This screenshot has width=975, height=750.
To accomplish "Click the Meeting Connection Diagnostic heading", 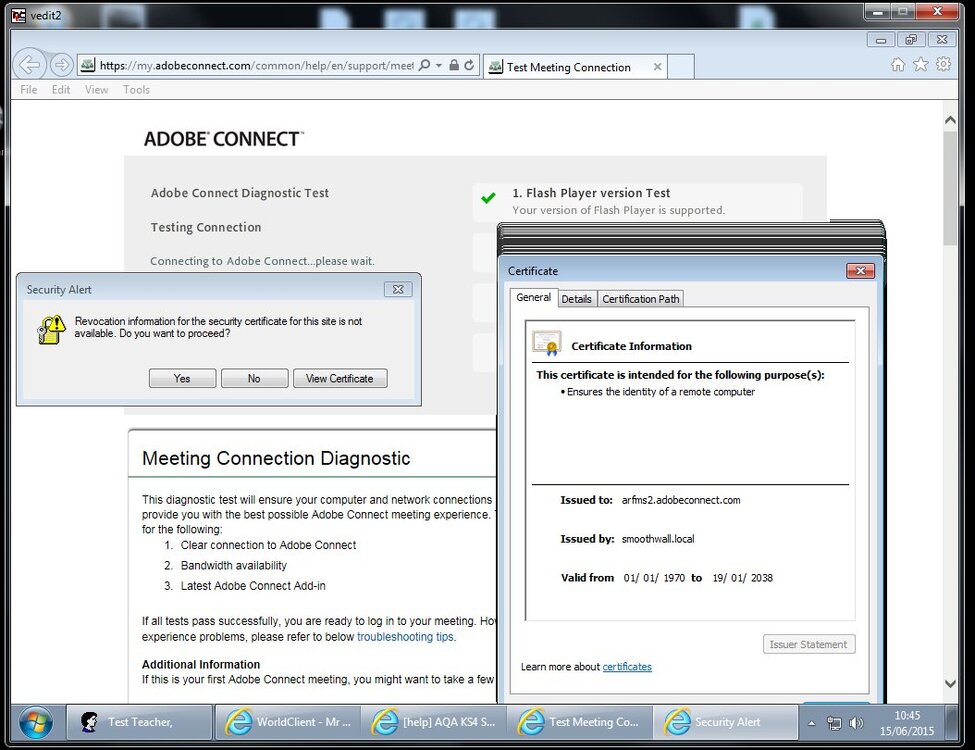I will tap(276, 458).
